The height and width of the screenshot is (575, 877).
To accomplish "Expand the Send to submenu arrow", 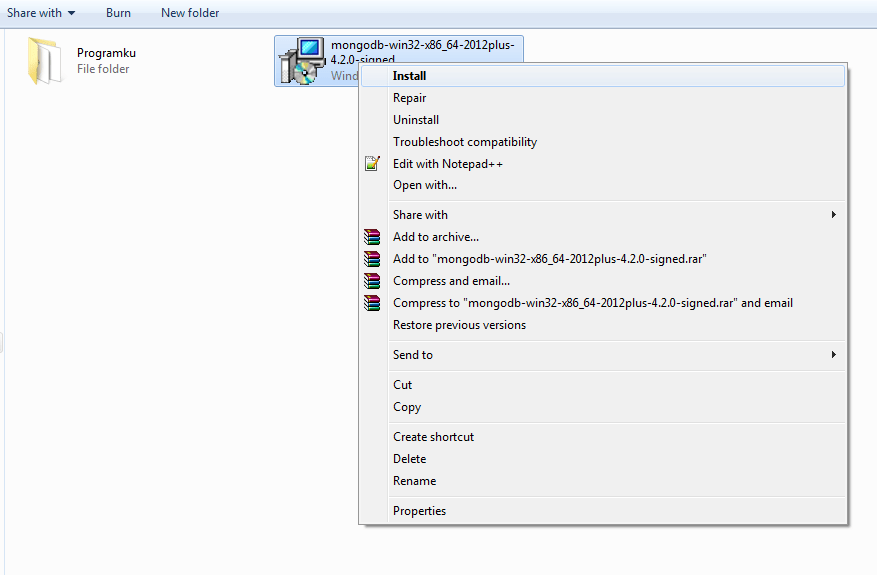I will point(833,355).
